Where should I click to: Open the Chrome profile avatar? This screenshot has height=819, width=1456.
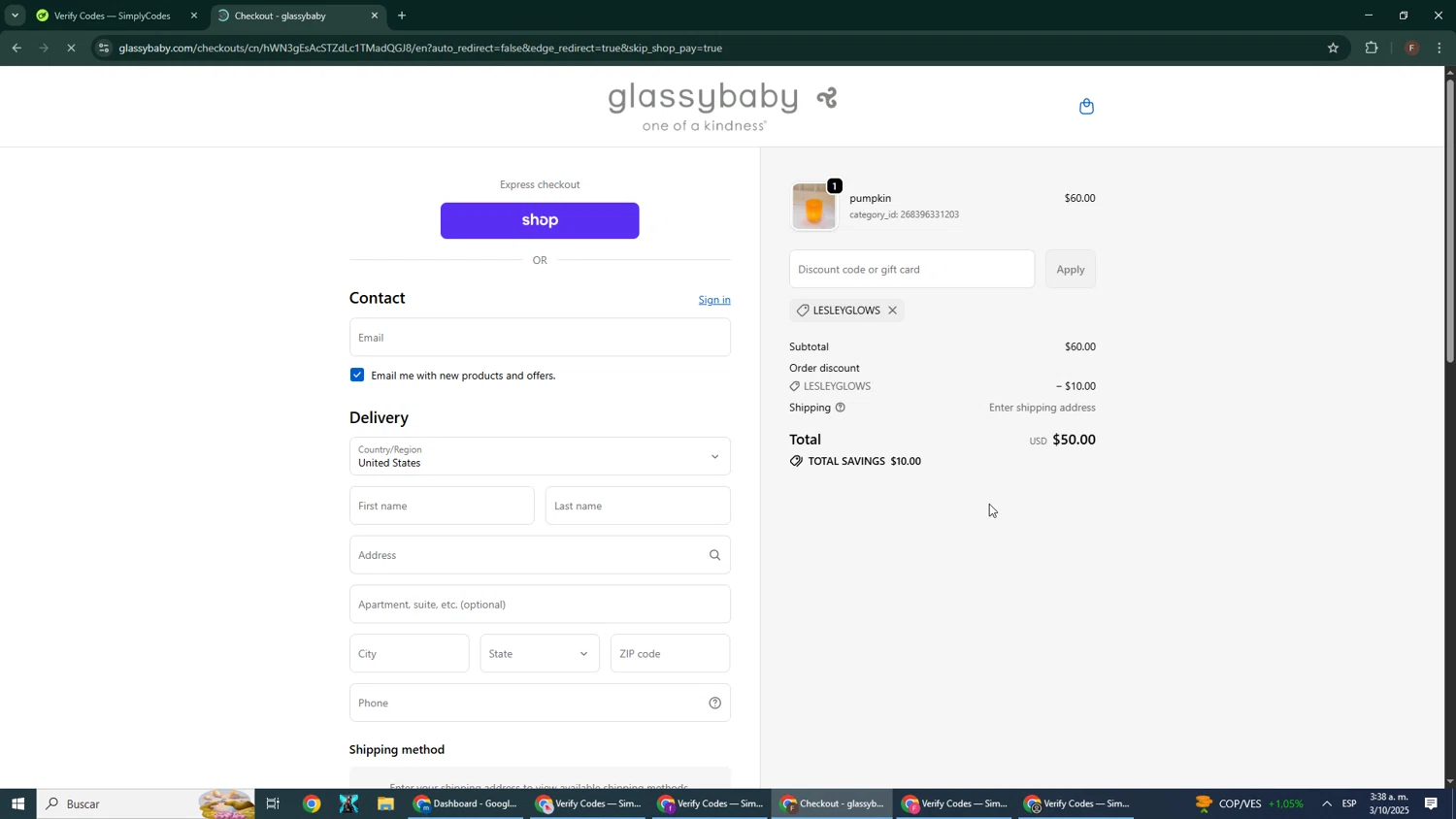tap(1411, 48)
